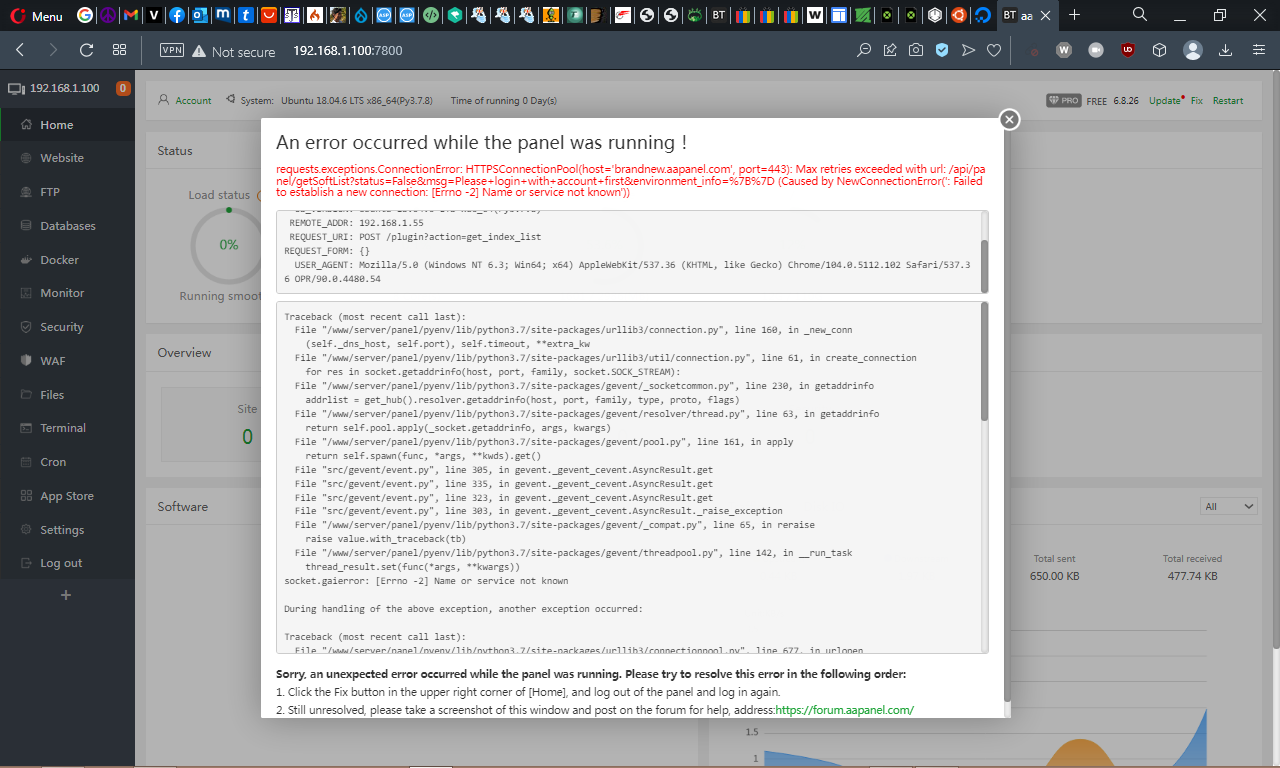Click the Fix link
This screenshot has width=1280, height=768.
(x=1196, y=100)
